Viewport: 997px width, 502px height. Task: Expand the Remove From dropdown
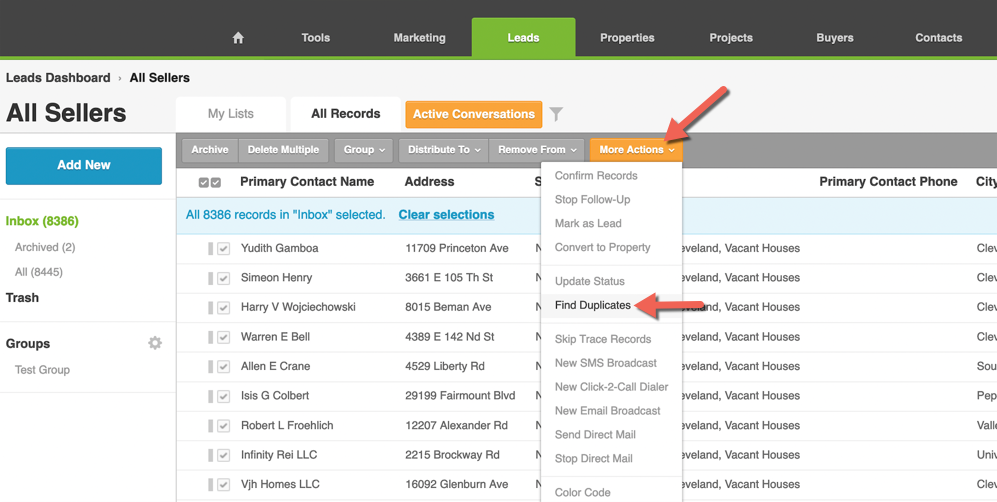(x=537, y=150)
